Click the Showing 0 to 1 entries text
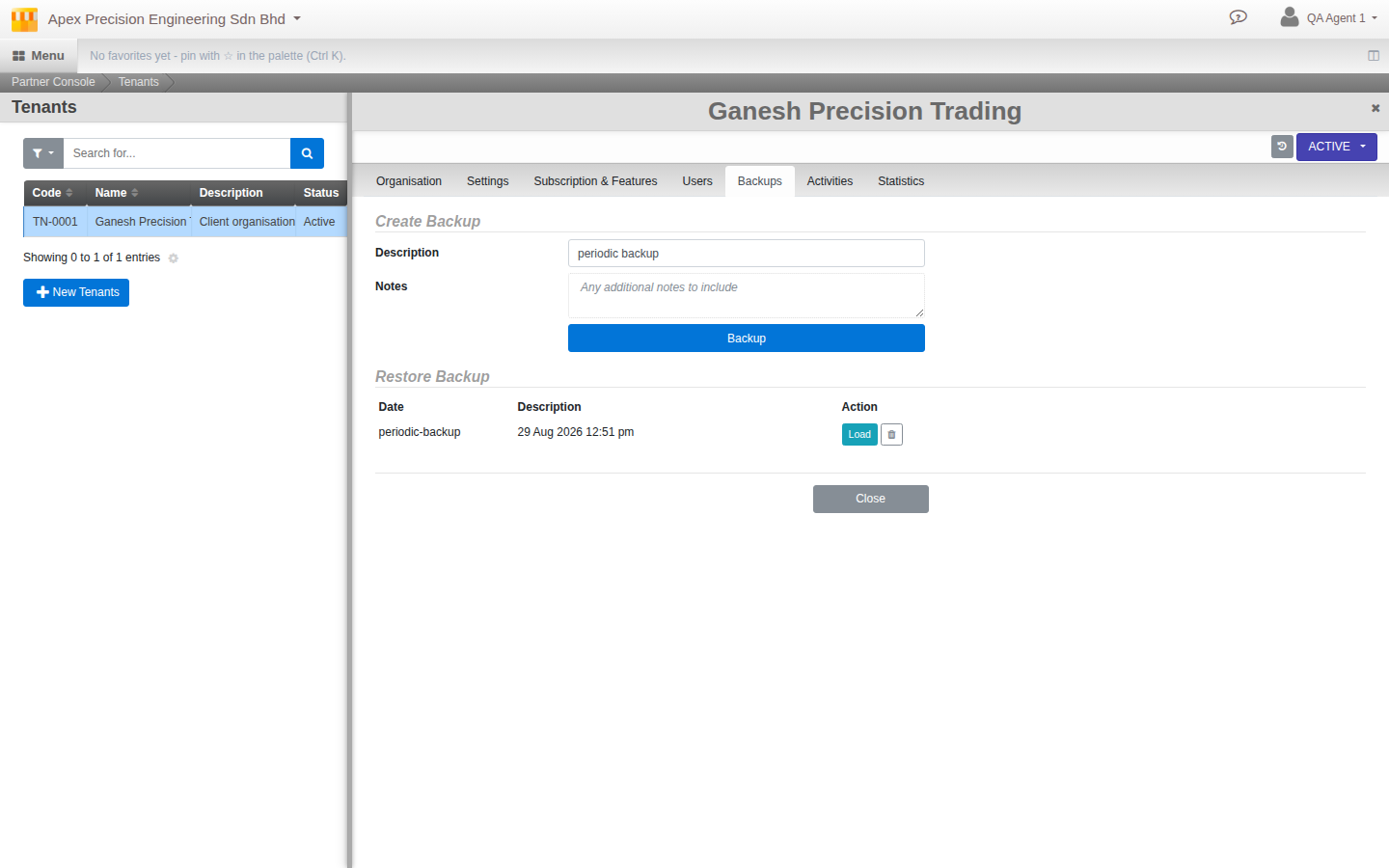The image size is (1389, 868). 92,258
